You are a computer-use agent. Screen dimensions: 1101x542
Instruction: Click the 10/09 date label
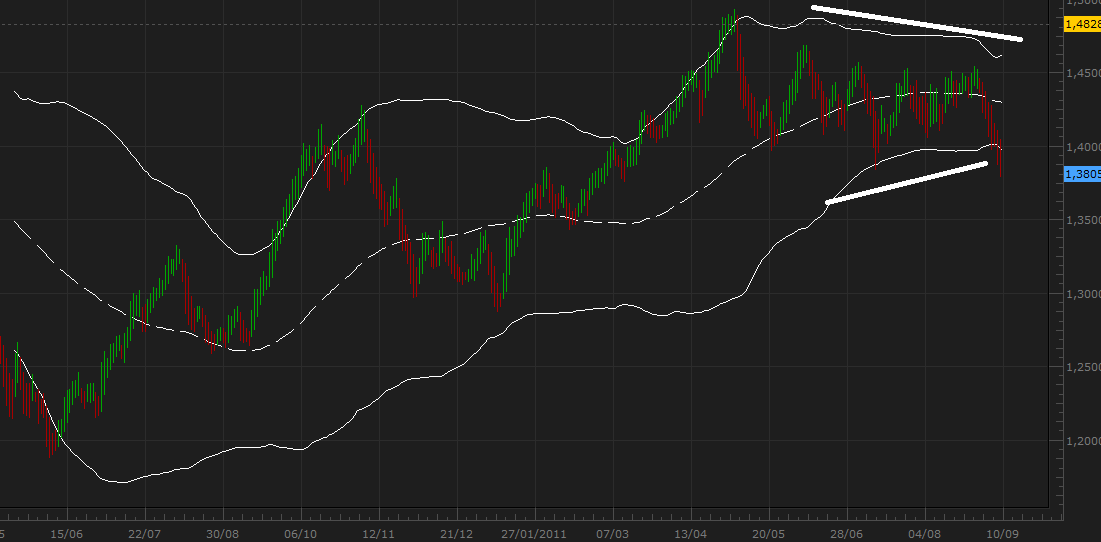1003,534
